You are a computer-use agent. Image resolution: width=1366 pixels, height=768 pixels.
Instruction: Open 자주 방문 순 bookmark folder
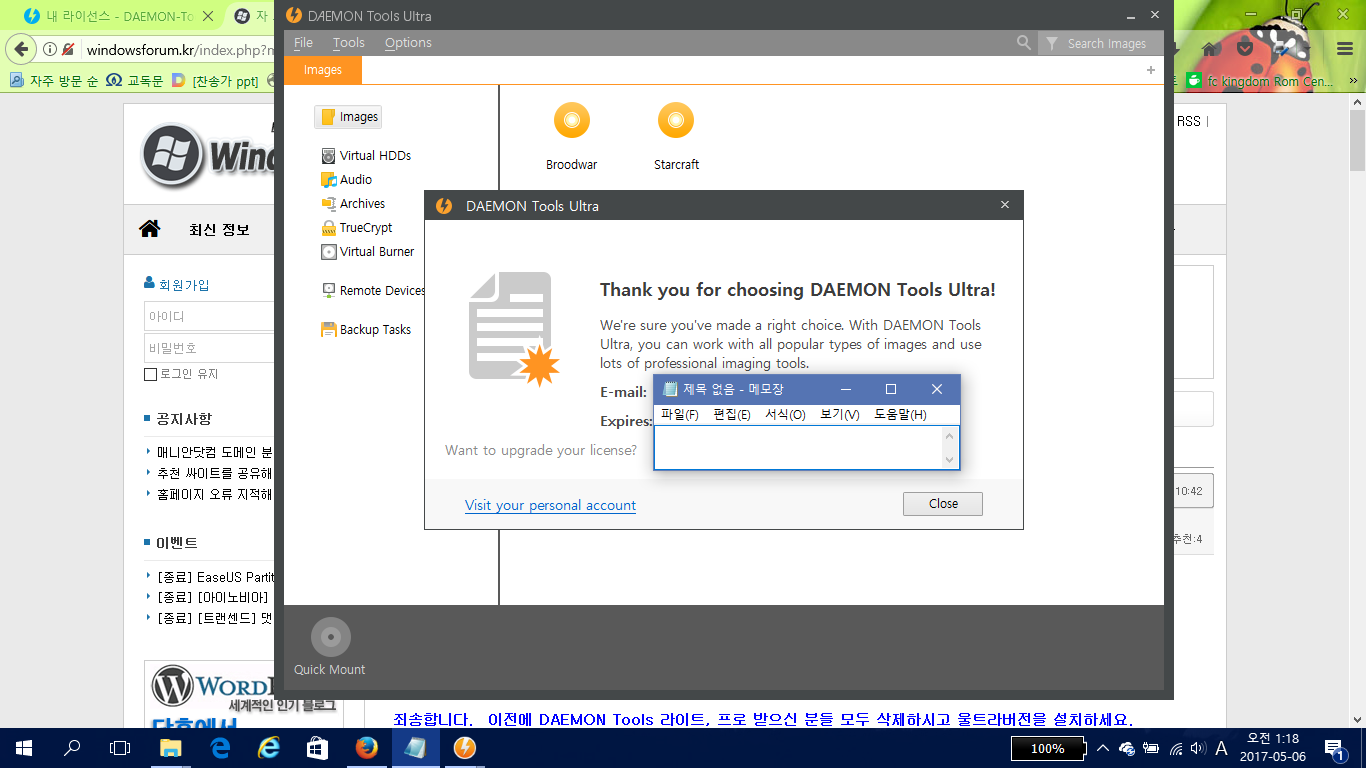tap(54, 81)
